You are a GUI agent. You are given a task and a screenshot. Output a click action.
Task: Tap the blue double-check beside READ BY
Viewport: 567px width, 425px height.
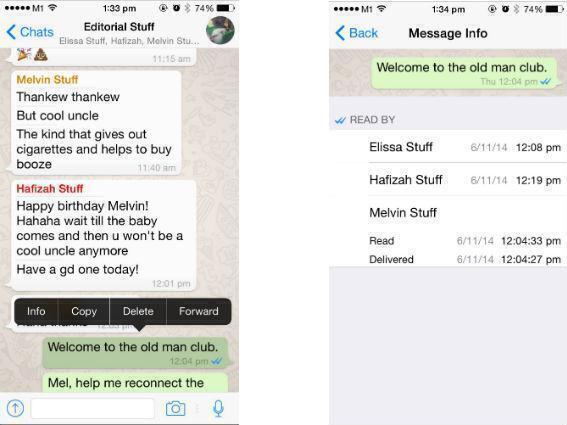[x=340, y=120]
